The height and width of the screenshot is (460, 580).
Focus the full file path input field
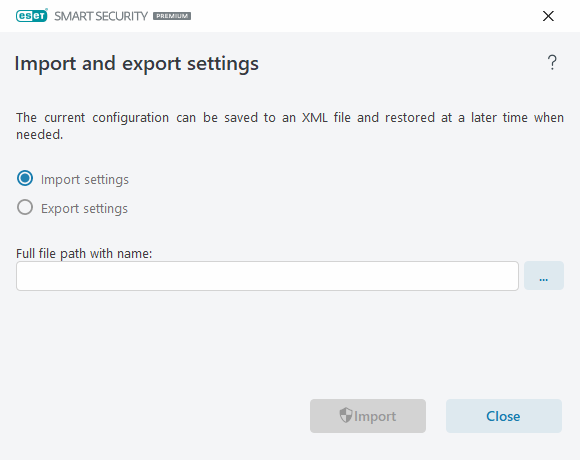coord(267,276)
